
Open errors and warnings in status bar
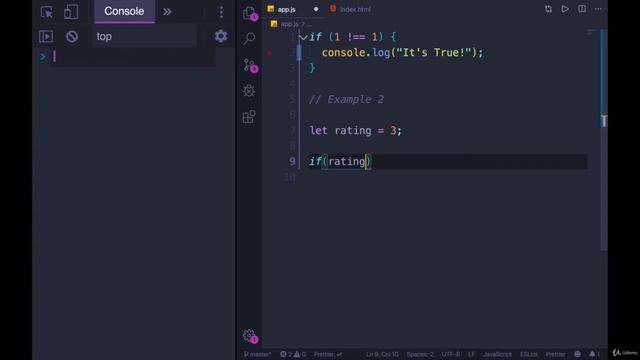pos(293,354)
